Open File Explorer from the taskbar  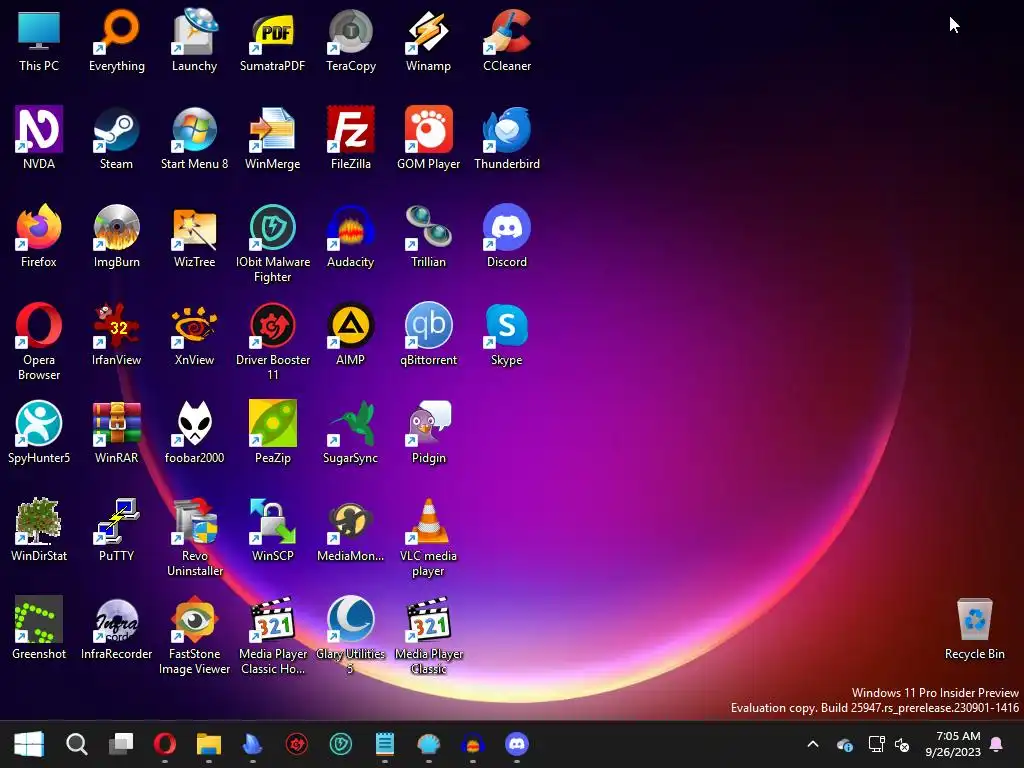209,744
